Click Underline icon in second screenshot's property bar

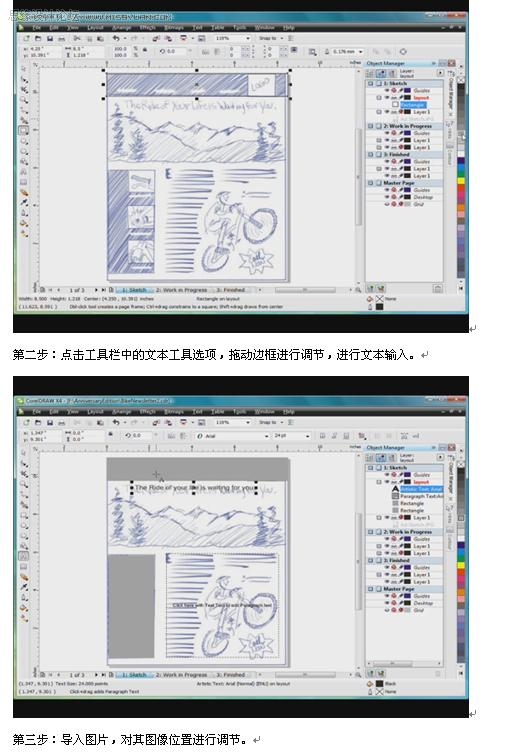[346, 436]
